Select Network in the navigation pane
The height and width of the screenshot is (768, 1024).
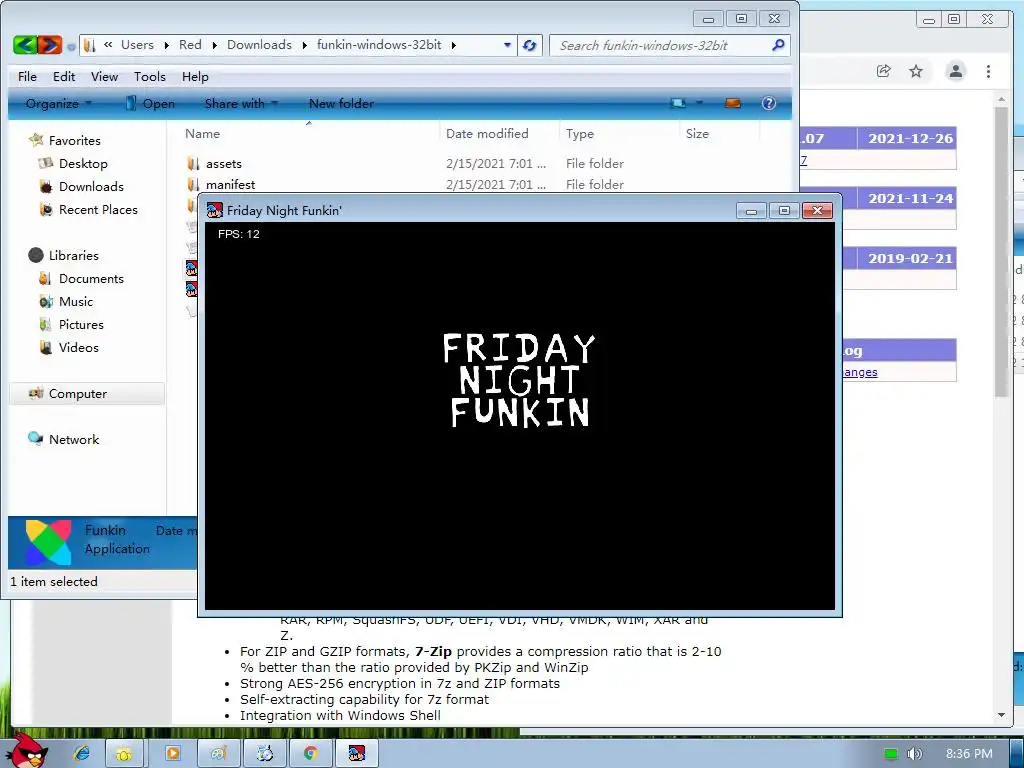click(x=74, y=439)
